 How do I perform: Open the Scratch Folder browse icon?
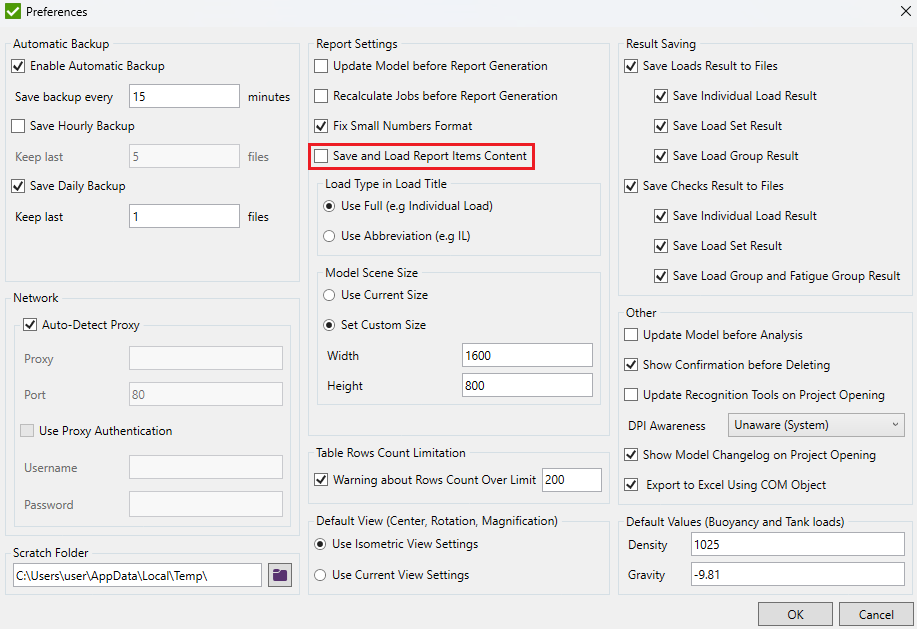point(280,574)
